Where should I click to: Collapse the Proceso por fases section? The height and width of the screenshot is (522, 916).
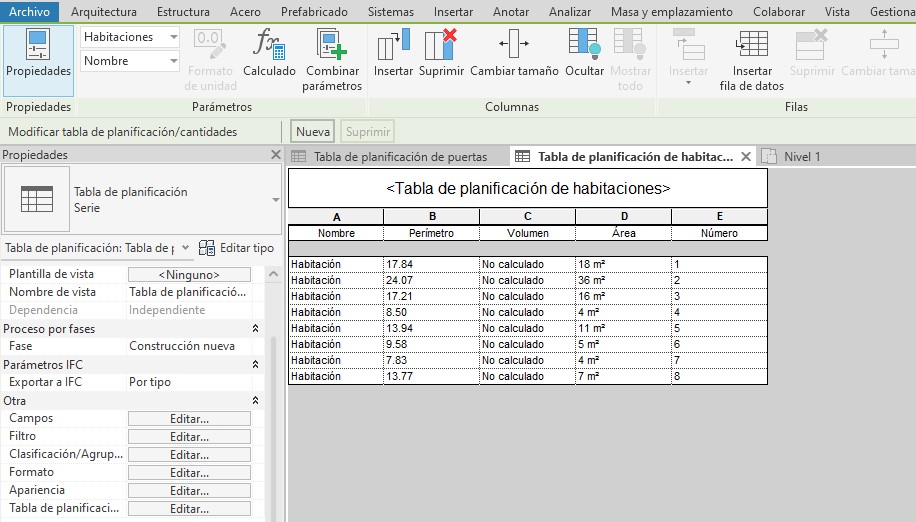[255, 329]
